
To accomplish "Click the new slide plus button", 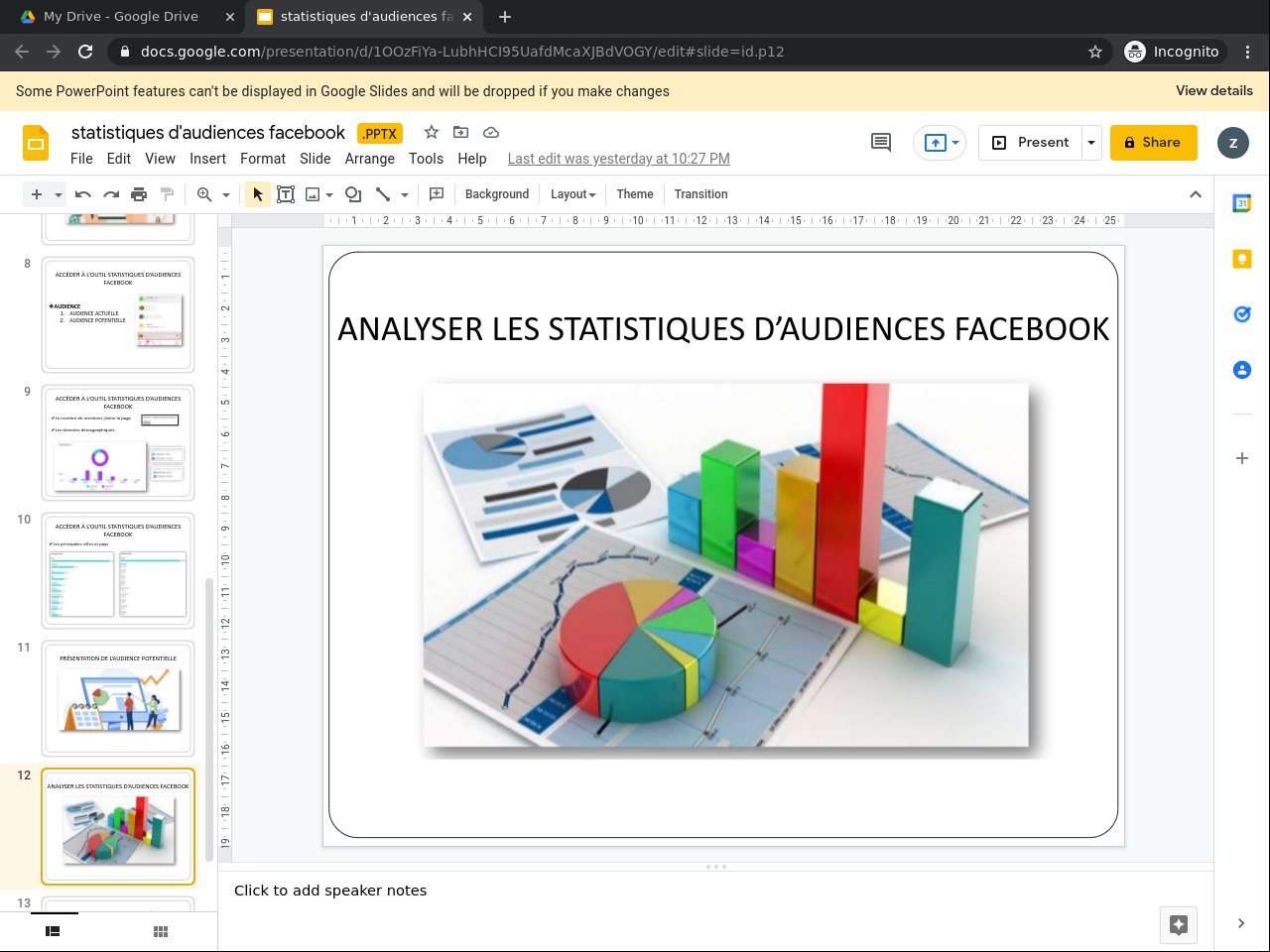I will (x=37, y=194).
